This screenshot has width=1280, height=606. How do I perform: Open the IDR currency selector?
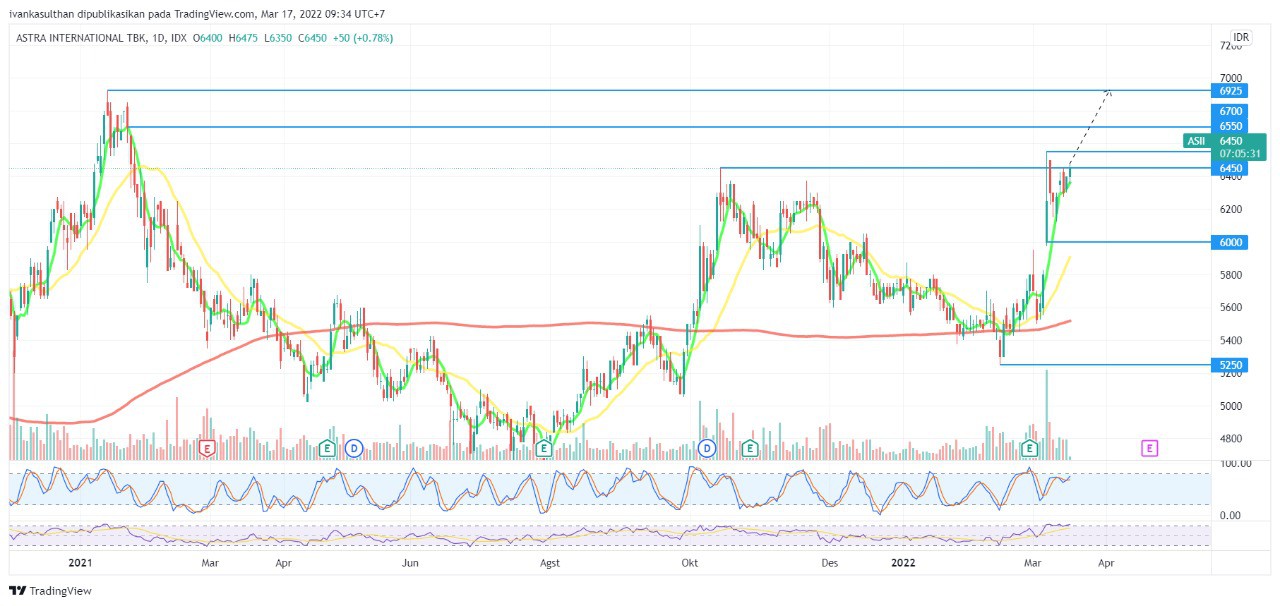[x=1240, y=37]
